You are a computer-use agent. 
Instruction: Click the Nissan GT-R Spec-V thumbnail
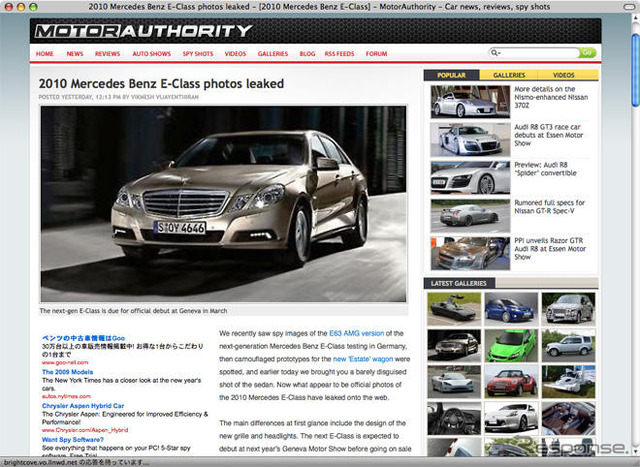pyautogui.click(x=470, y=216)
